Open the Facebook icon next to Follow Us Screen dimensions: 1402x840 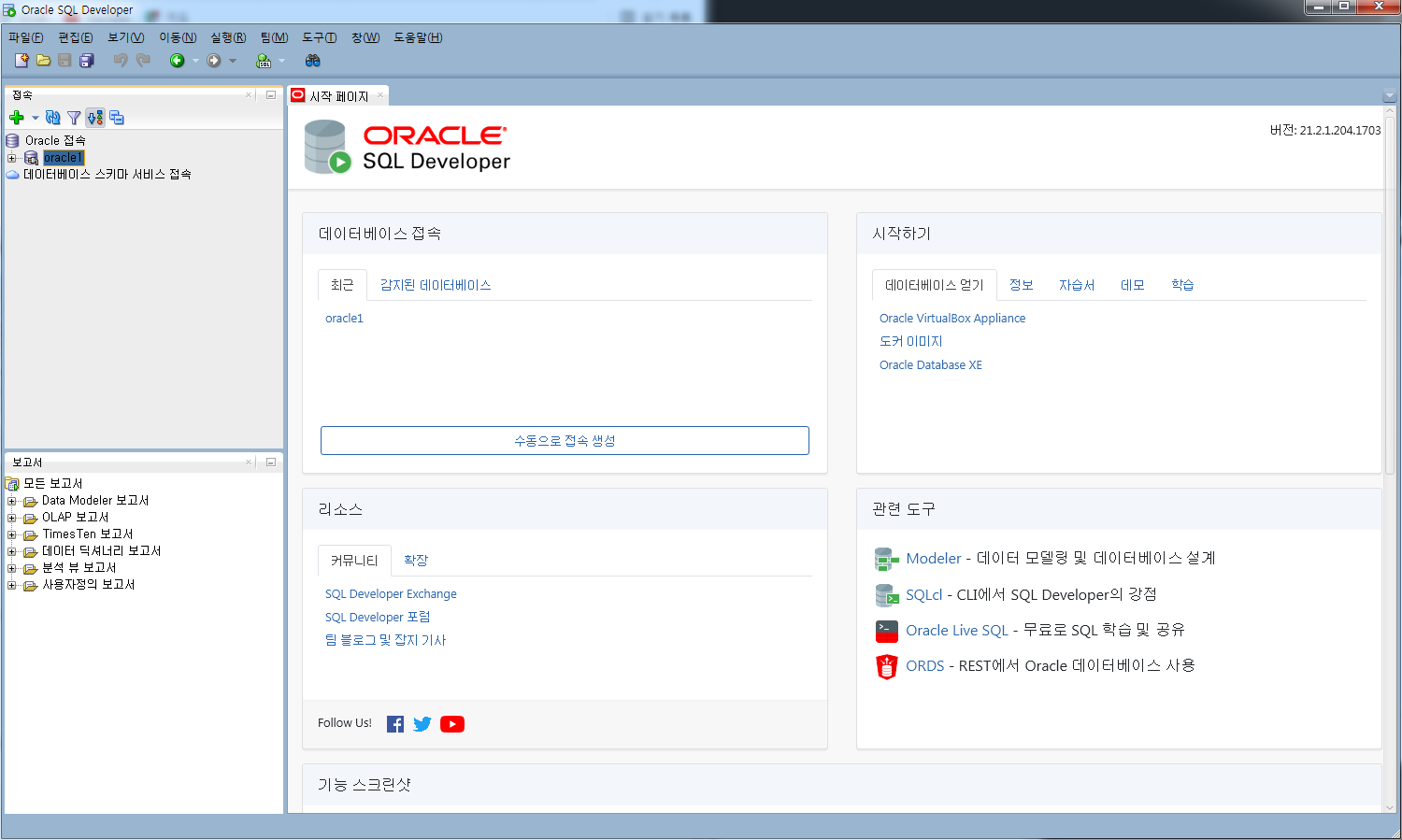395,724
